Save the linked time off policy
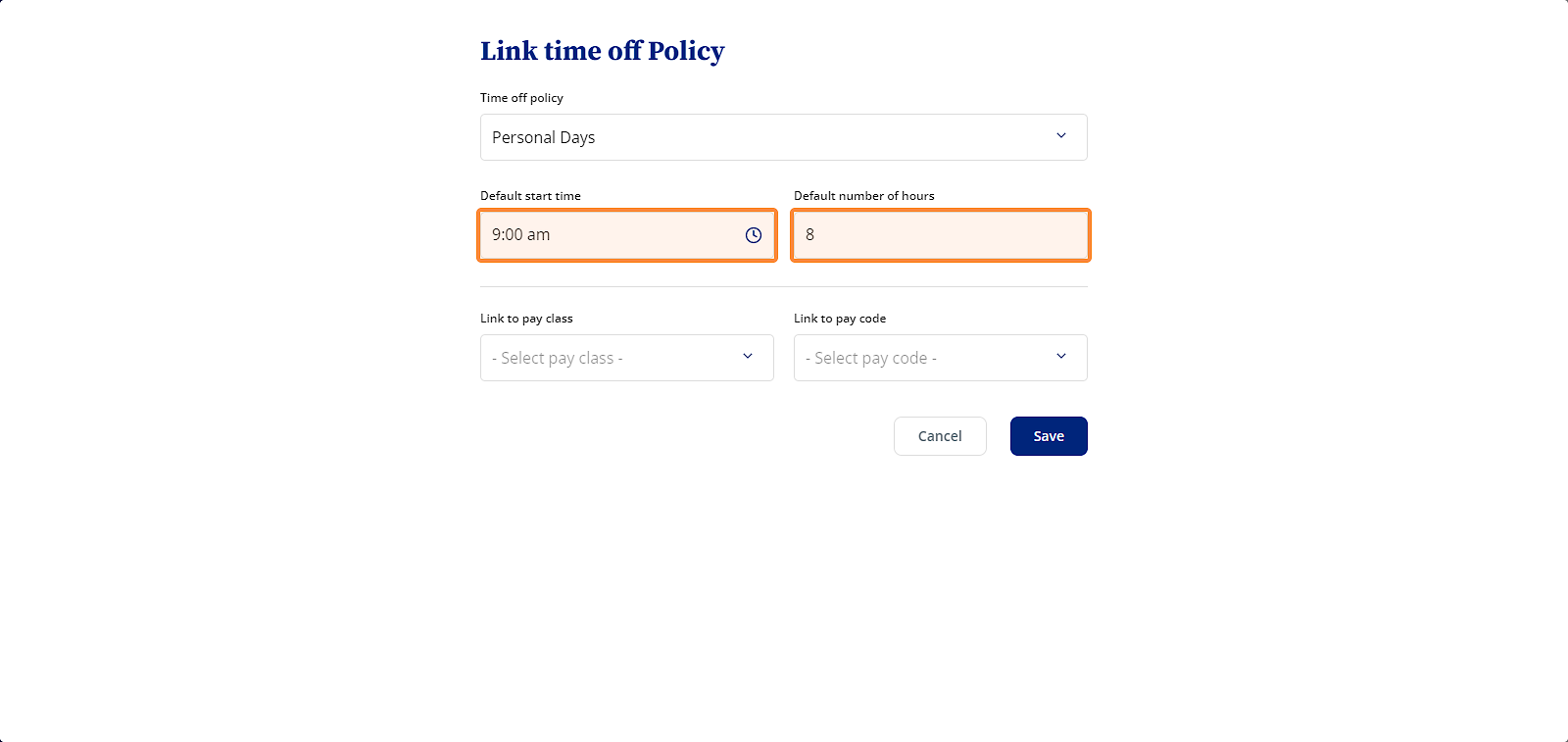1568x742 pixels. 1049,436
